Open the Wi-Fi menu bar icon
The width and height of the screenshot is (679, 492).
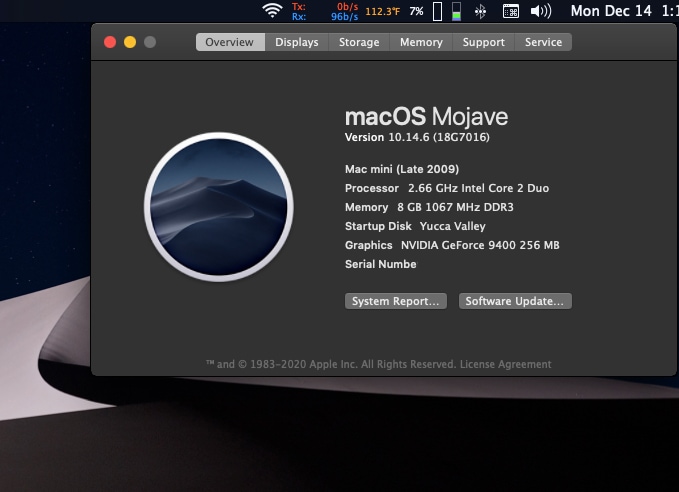pos(272,10)
